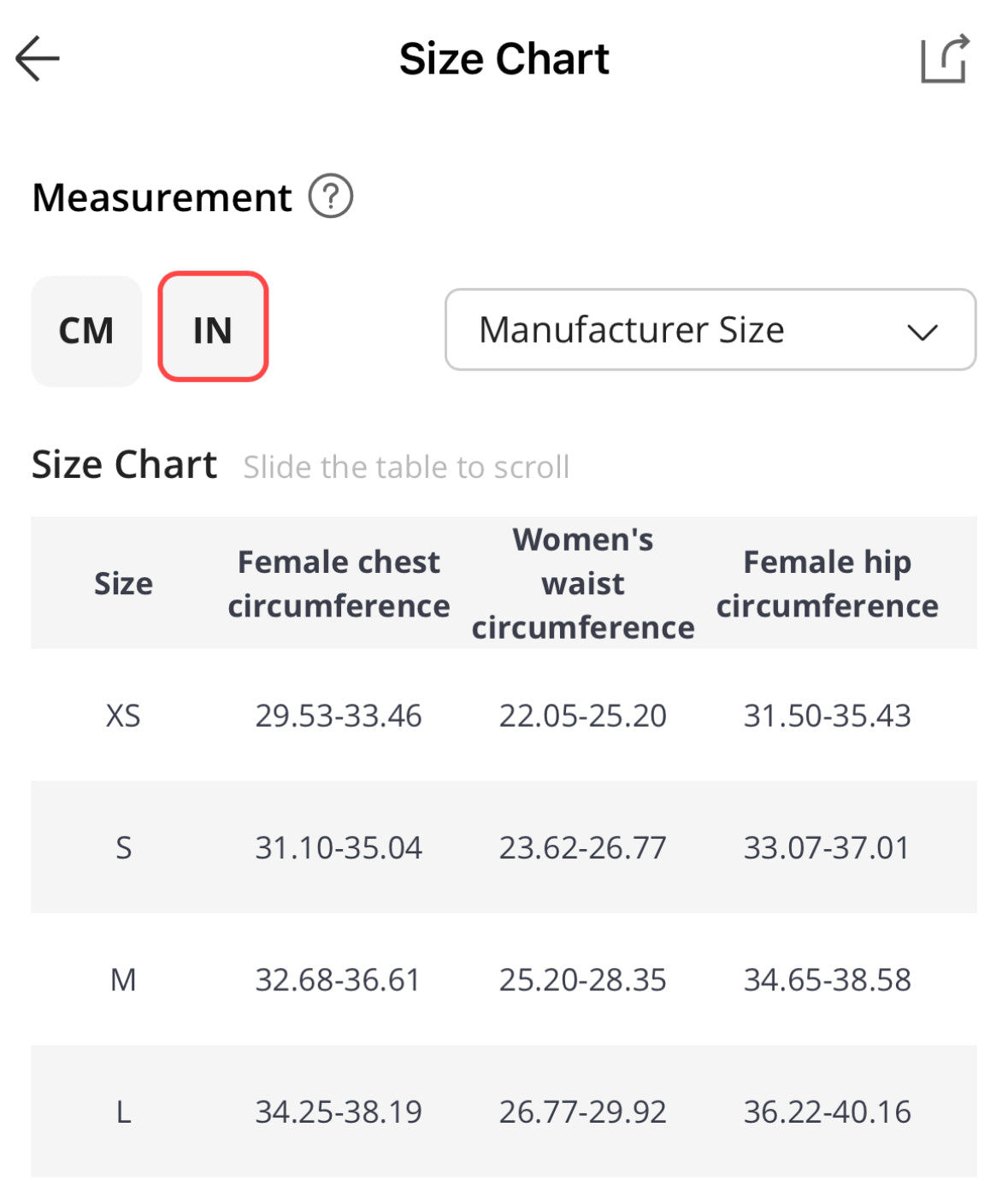Select the Female chest circumference header
The height and width of the screenshot is (1186, 1008).
pyautogui.click(x=339, y=584)
